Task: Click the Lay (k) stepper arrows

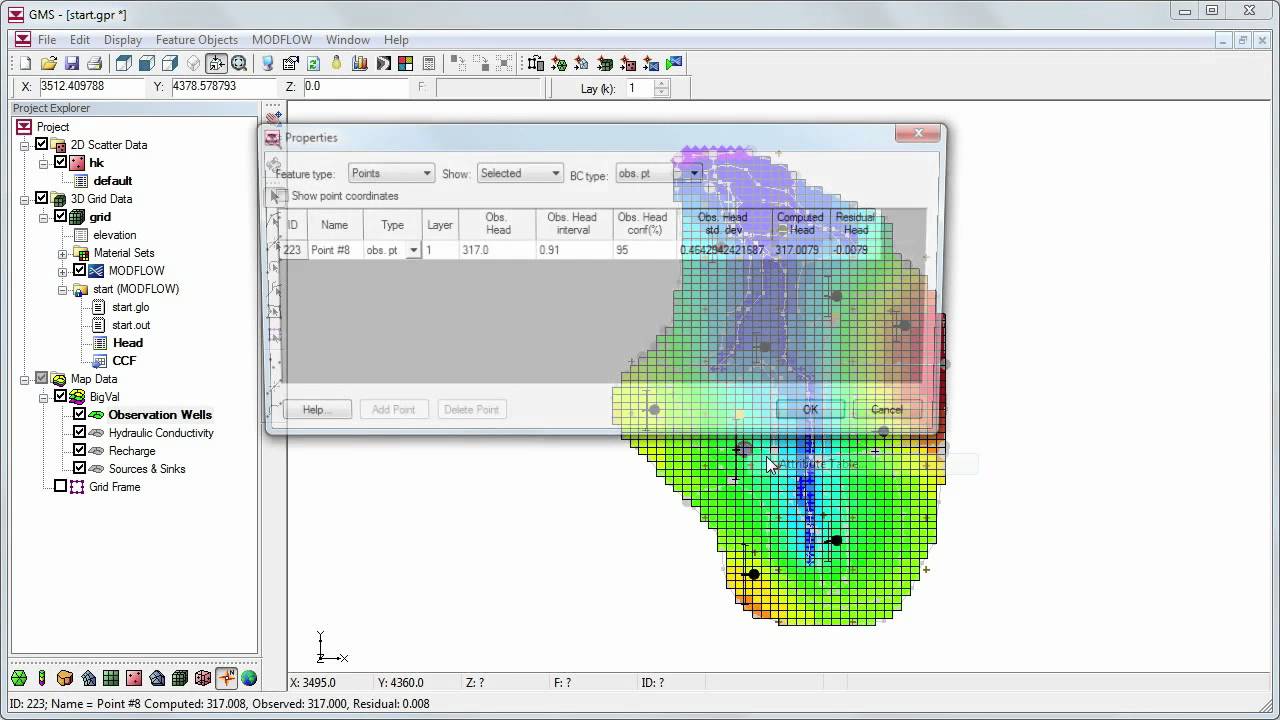Action: (661, 88)
